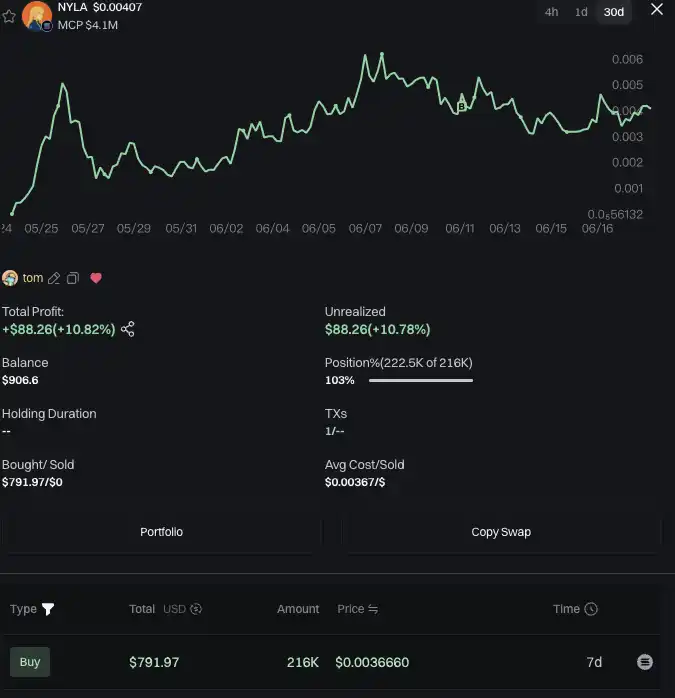Image resolution: width=675 pixels, height=698 pixels.
Task: Click tom's wallet avatar icon
Action: [x=10, y=278]
